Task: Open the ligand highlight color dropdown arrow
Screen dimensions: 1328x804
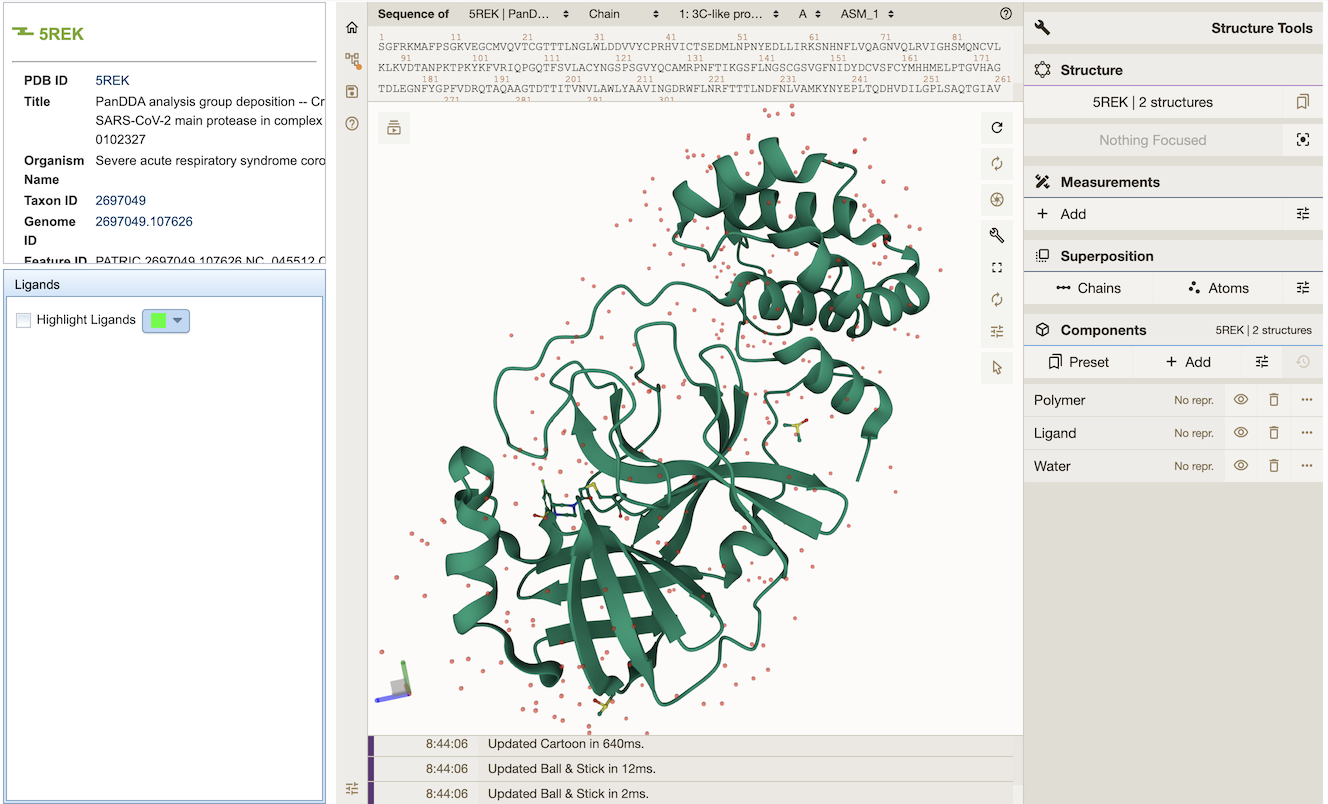Action: click(x=178, y=320)
